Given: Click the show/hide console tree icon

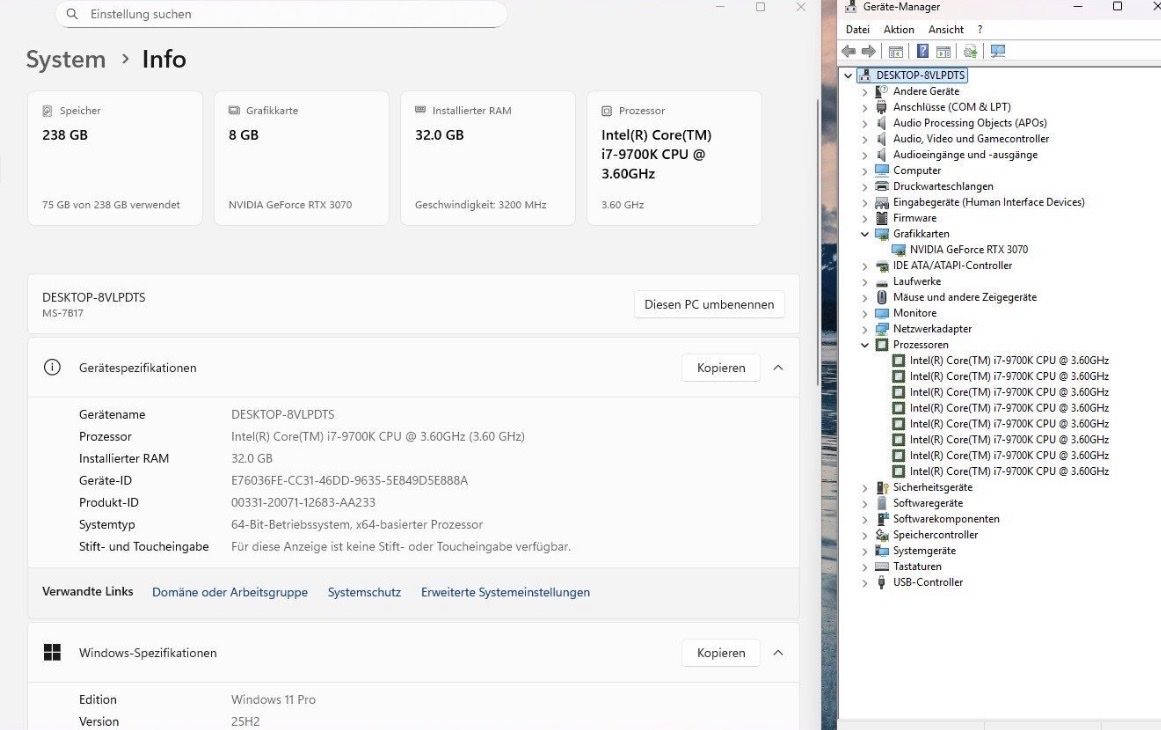Looking at the screenshot, I should click(x=896, y=51).
